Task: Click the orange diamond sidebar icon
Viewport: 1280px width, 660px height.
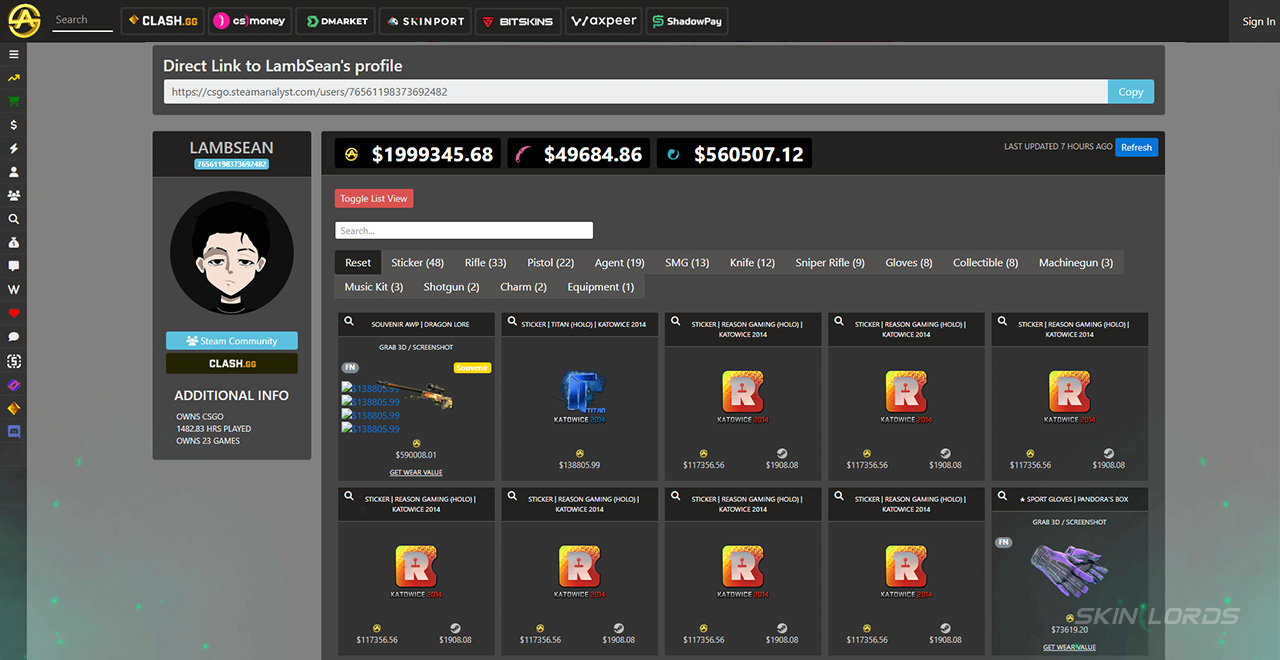Action: [14, 408]
